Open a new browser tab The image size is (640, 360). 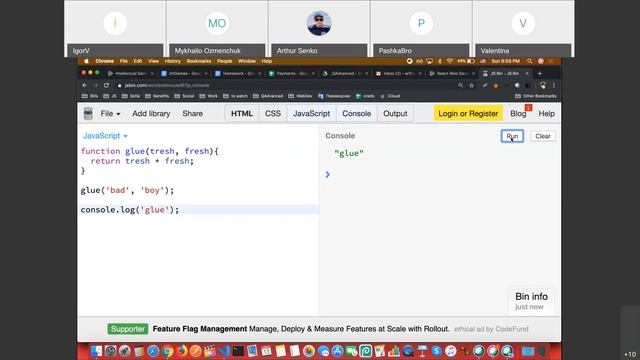point(540,73)
